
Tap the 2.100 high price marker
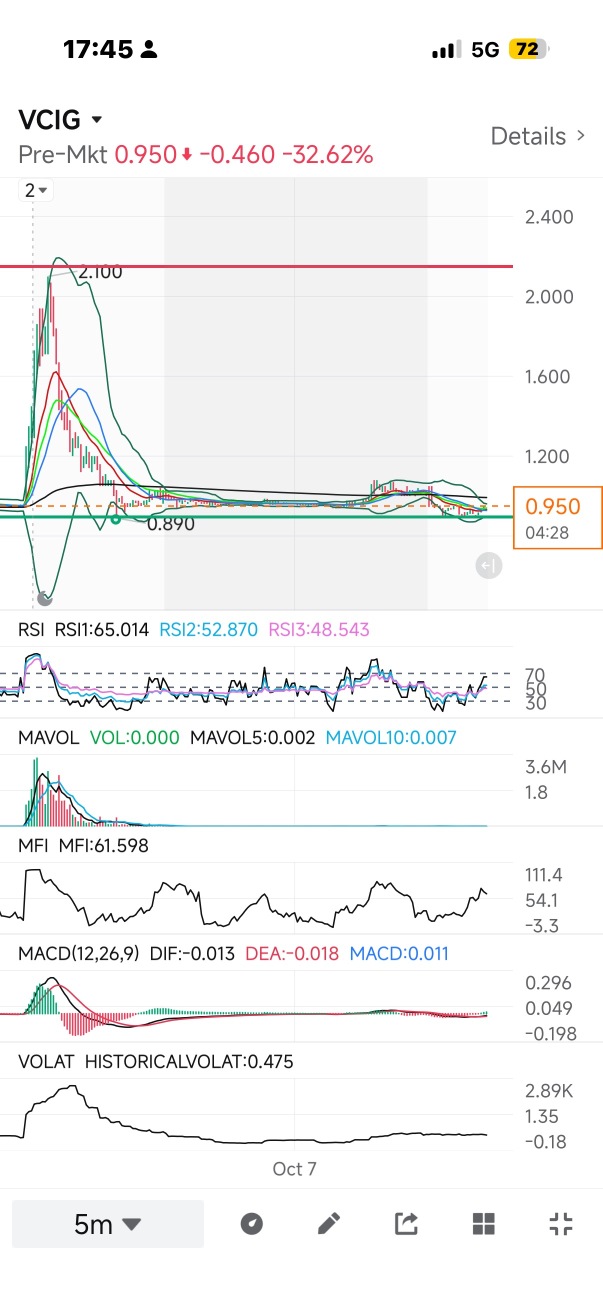tap(101, 271)
